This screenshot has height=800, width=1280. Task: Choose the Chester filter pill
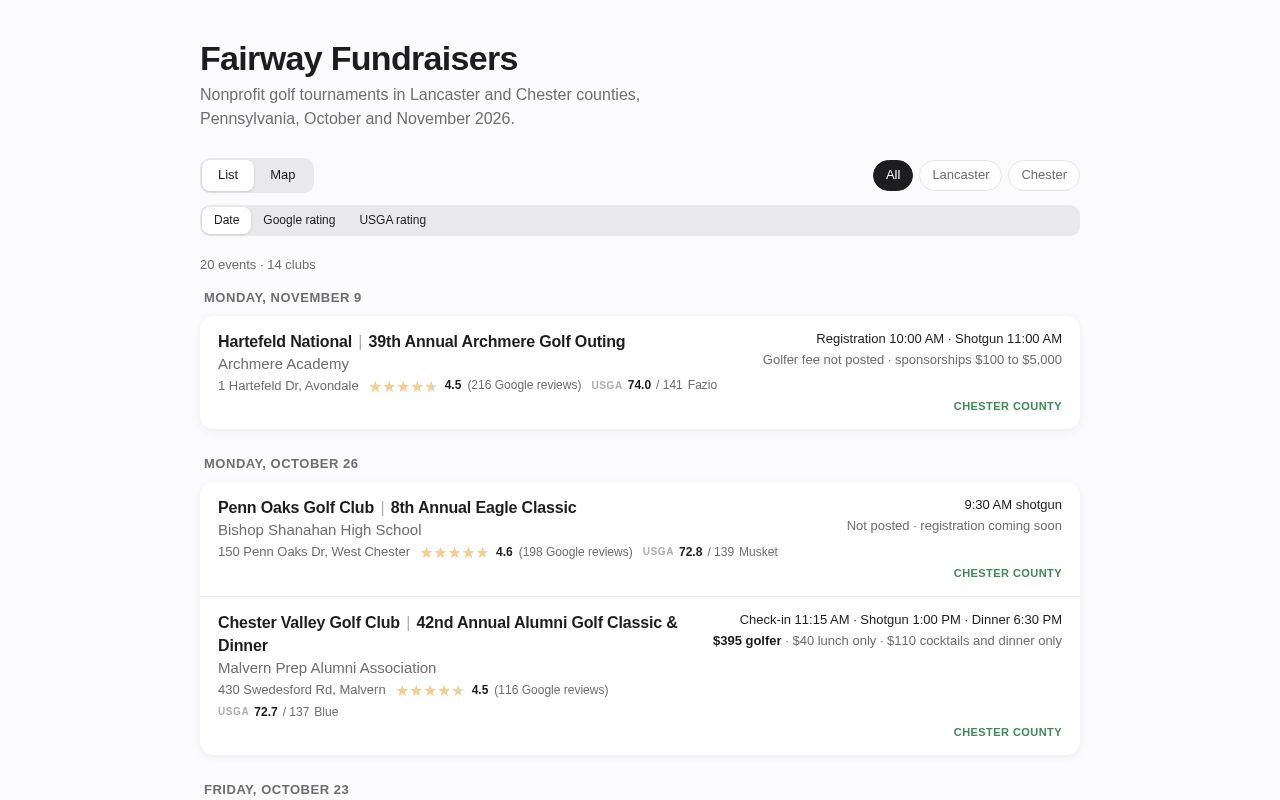point(1044,175)
